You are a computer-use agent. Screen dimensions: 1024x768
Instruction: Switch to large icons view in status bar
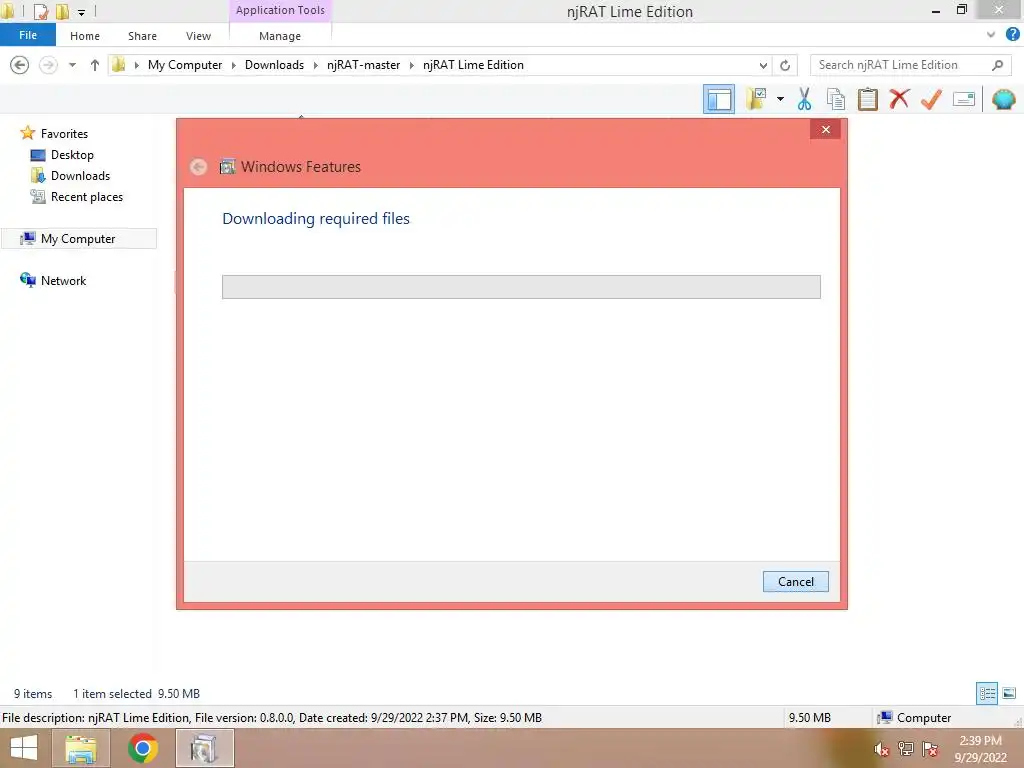pos(1009,693)
